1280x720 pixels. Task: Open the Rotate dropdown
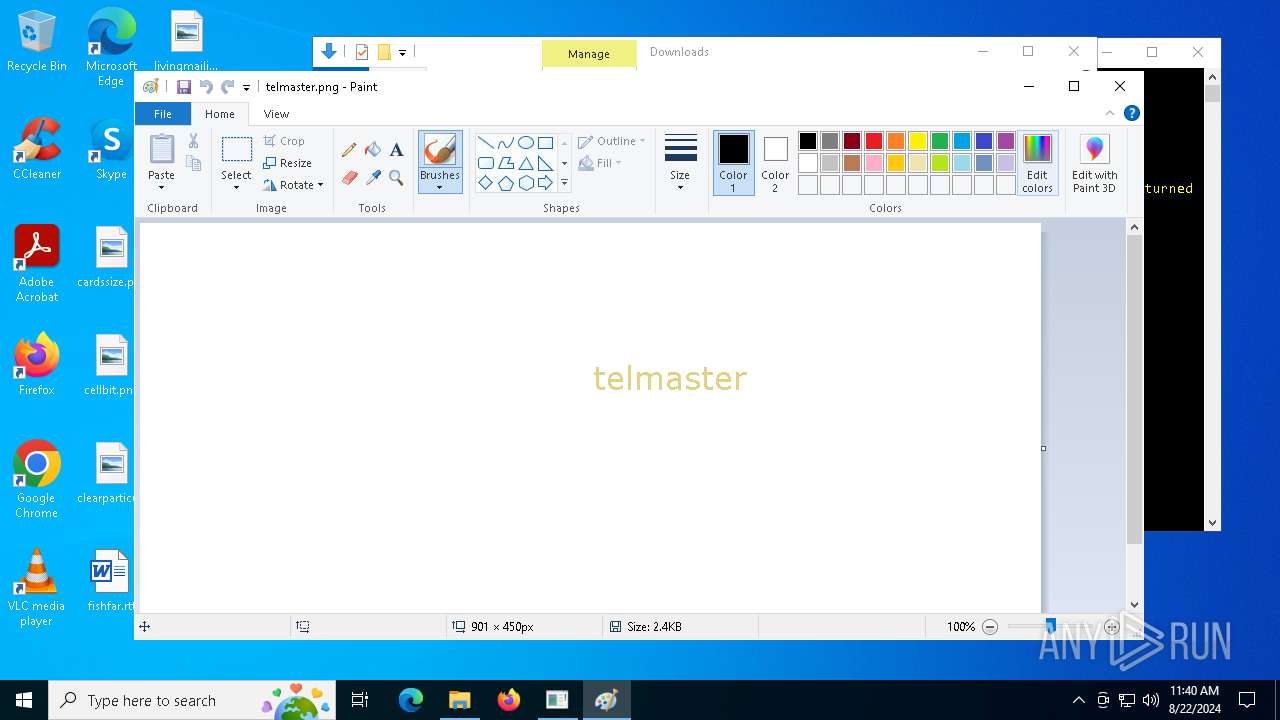(293, 185)
